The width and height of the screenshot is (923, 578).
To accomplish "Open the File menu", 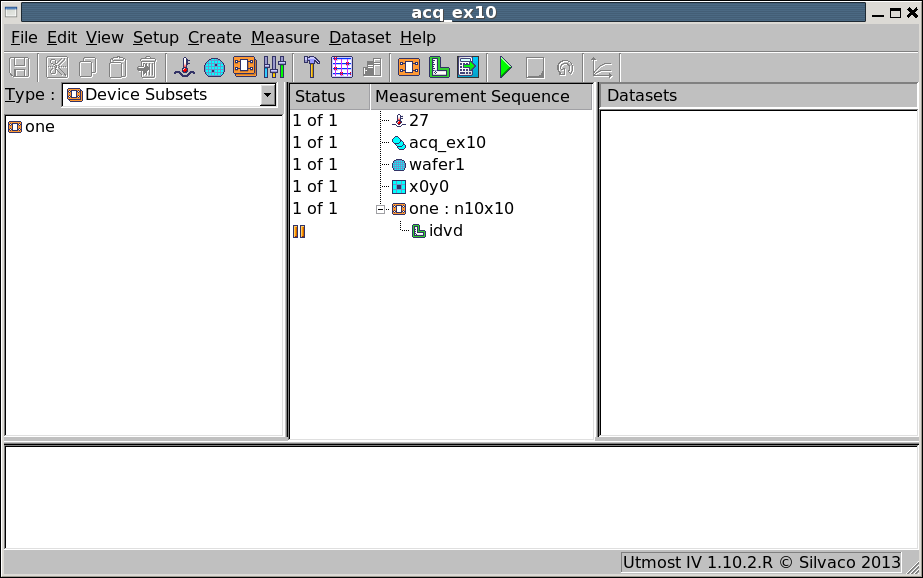I will click(24, 38).
